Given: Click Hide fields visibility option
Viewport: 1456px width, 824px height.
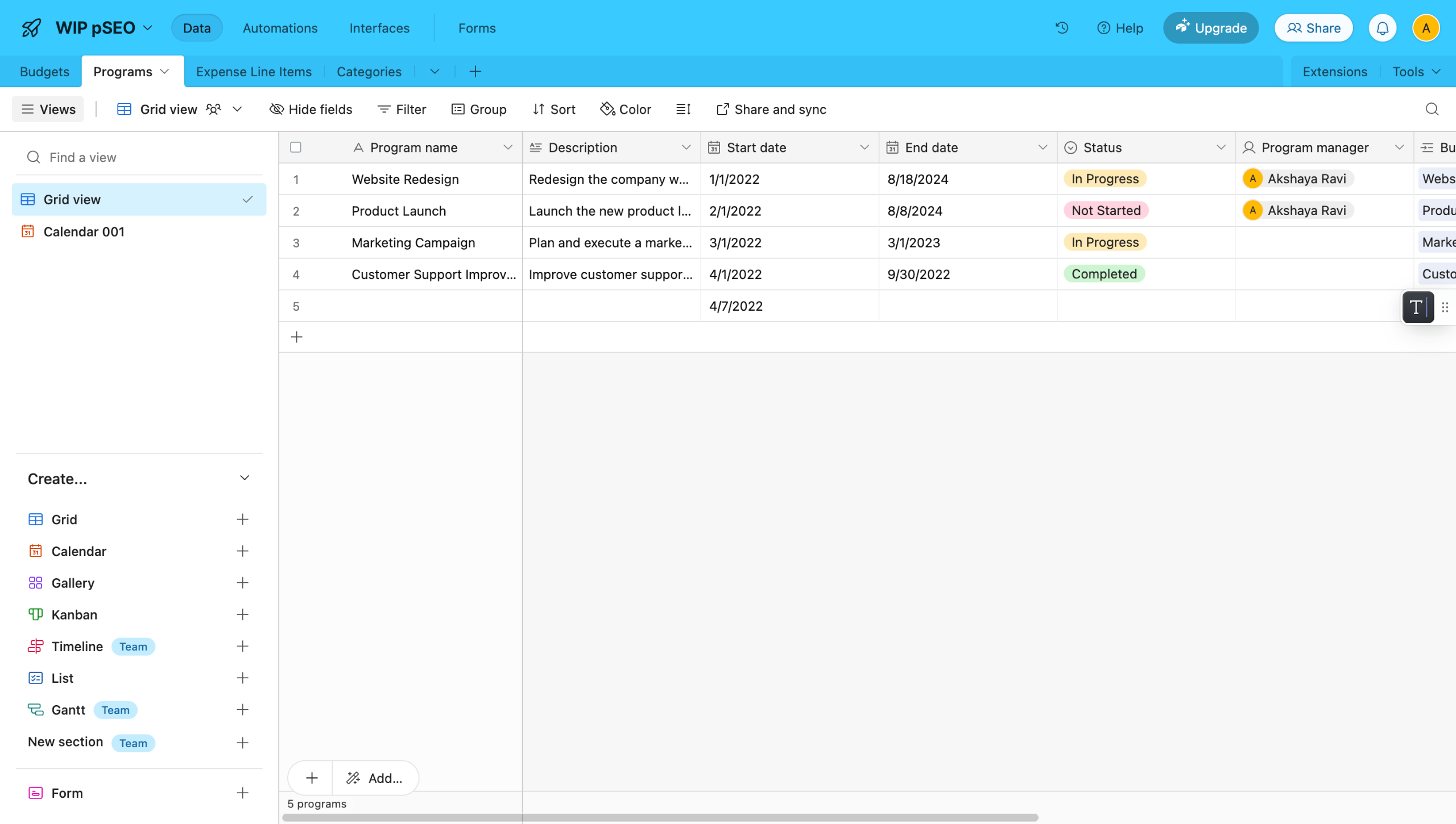Looking at the screenshot, I should [311, 109].
